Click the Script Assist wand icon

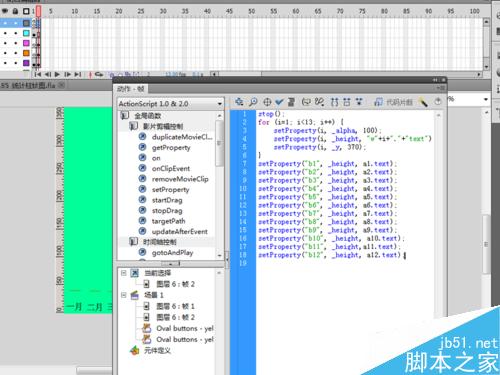coord(424,102)
